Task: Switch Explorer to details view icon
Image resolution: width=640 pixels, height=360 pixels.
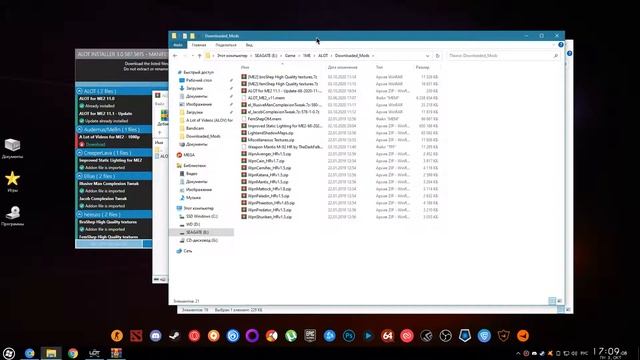Action: click(552, 301)
